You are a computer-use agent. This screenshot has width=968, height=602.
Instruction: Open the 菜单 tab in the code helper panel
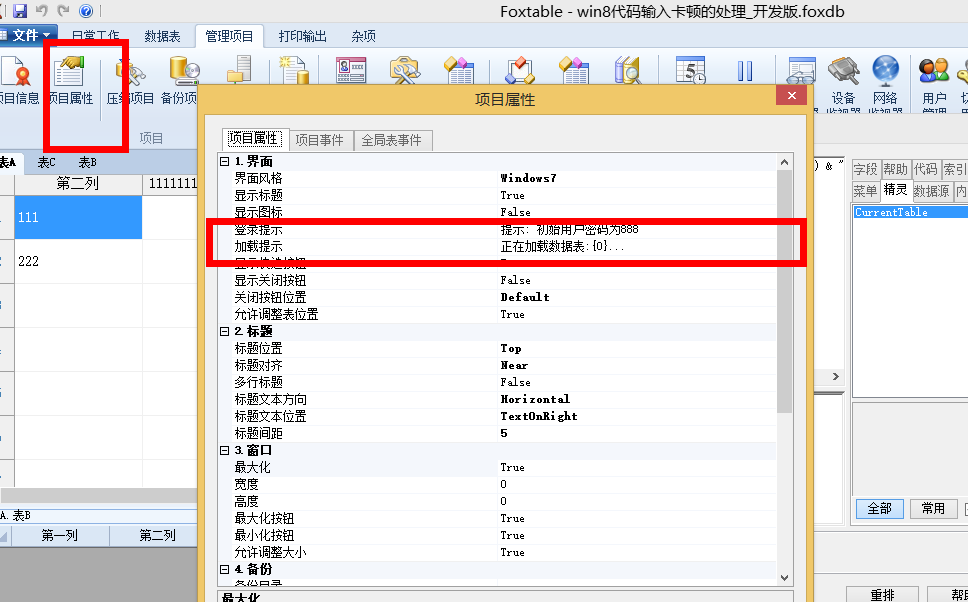point(866,191)
